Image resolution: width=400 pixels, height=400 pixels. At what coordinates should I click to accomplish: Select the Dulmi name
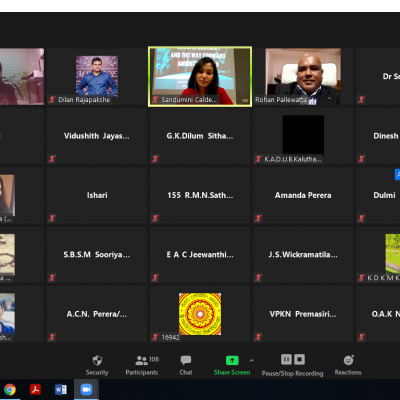pos(384,195)
